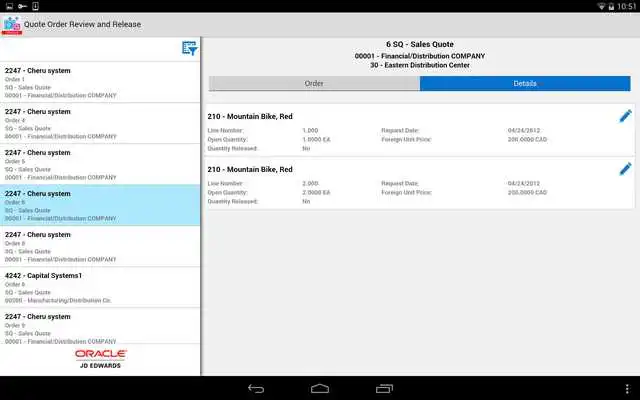Click the '2.0000 EA' open quantity value
This screenshot has height=400, width=640.
[316, 192]
